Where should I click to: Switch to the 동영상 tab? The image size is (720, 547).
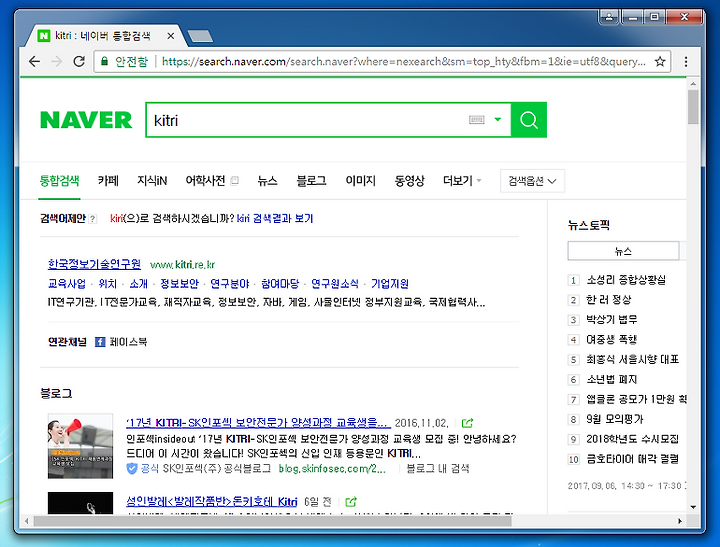tap(410, 180)
